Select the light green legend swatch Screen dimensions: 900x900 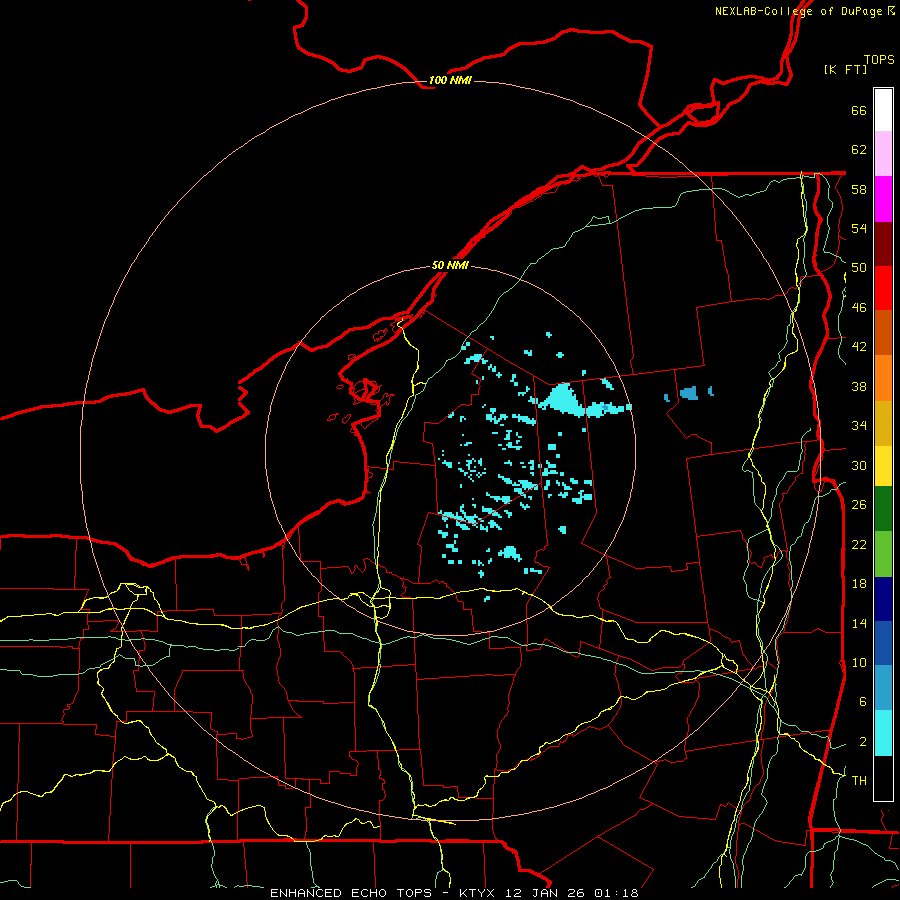point(883,553)
